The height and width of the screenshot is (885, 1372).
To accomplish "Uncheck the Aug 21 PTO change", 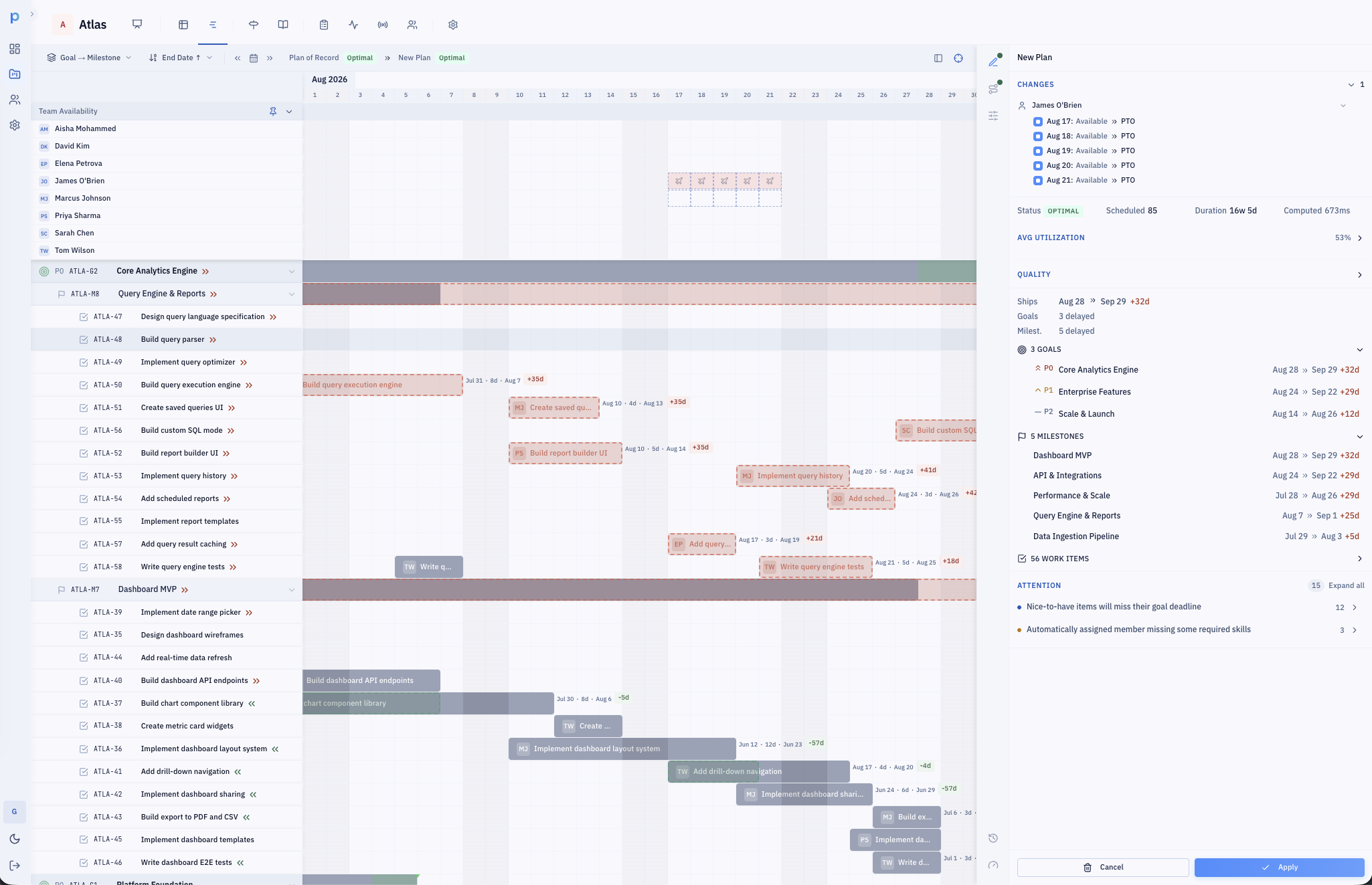I will 1037,181.
